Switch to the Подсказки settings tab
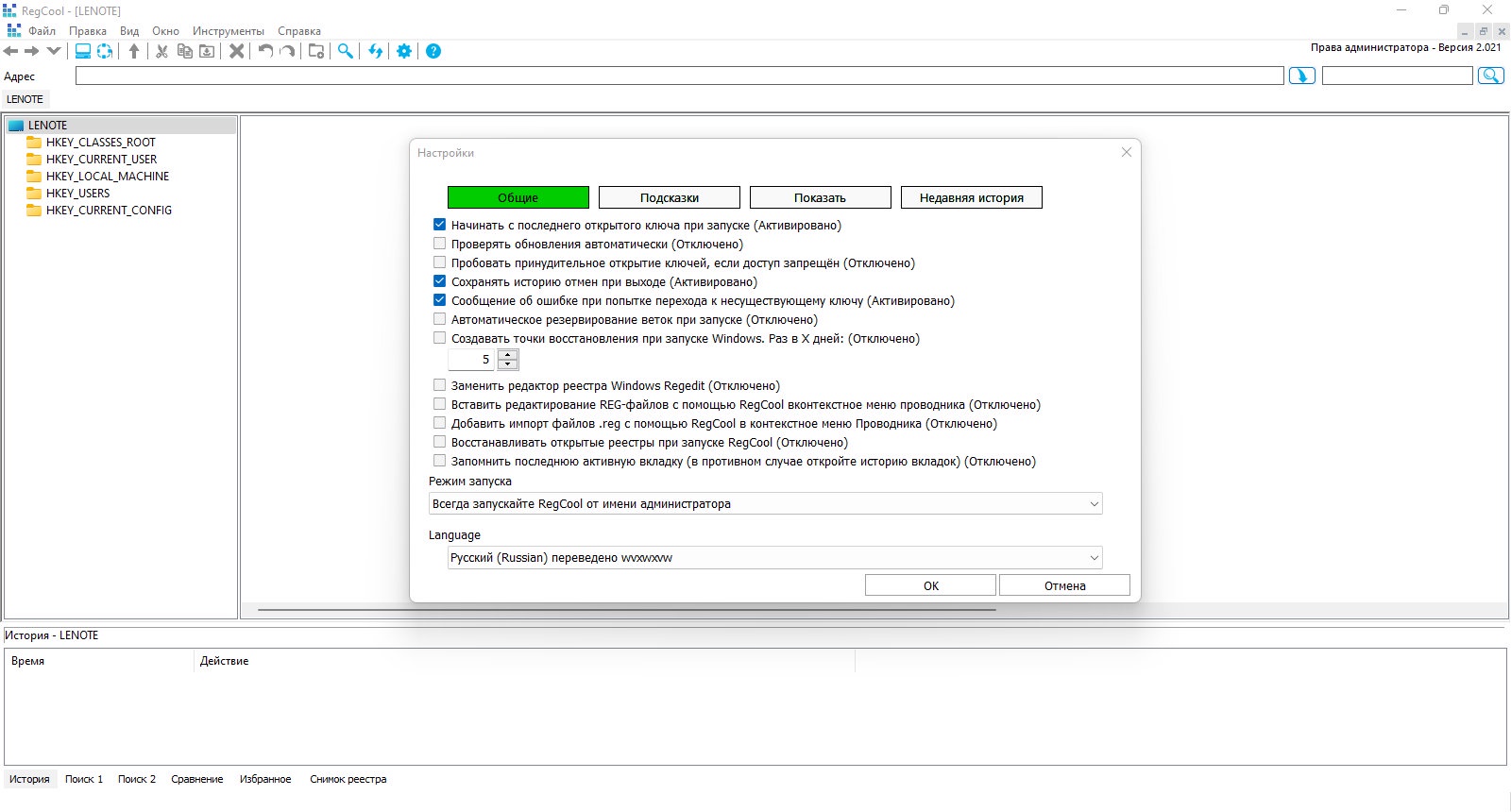 670,197
